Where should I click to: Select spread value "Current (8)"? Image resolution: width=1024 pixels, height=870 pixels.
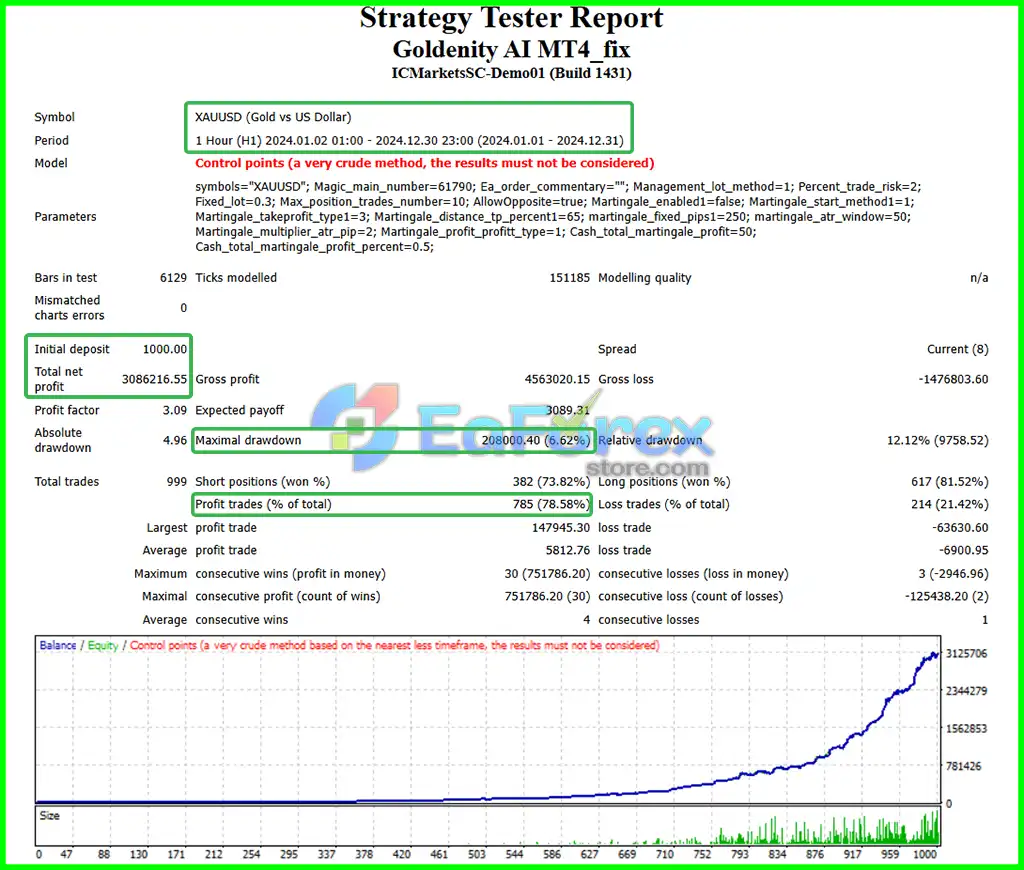pos(957,349)
